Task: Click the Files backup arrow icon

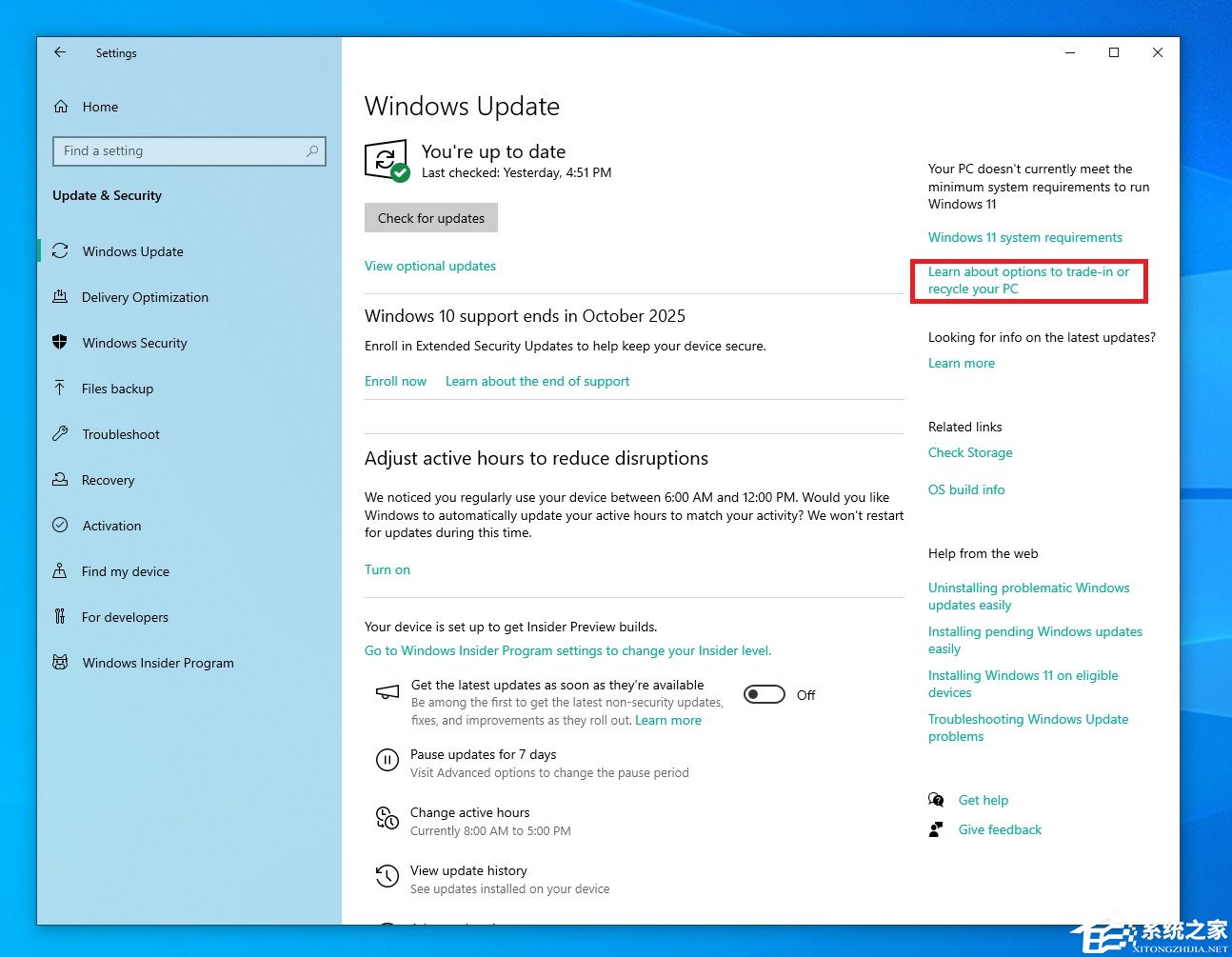Action: 60,389
